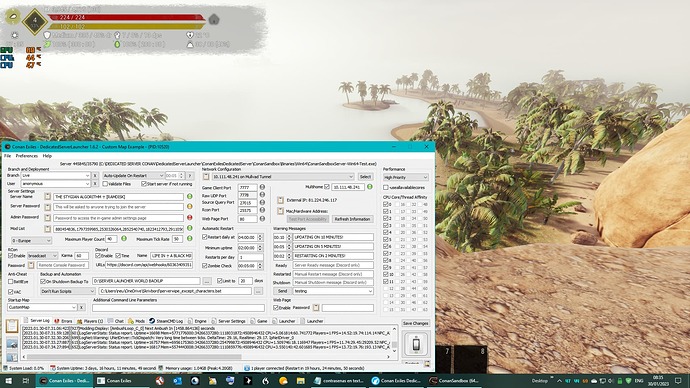Expand the High Priority performance dropdown
Image resolution: width=690 pixels, height=388 pixels.
(x=405, y=177)
